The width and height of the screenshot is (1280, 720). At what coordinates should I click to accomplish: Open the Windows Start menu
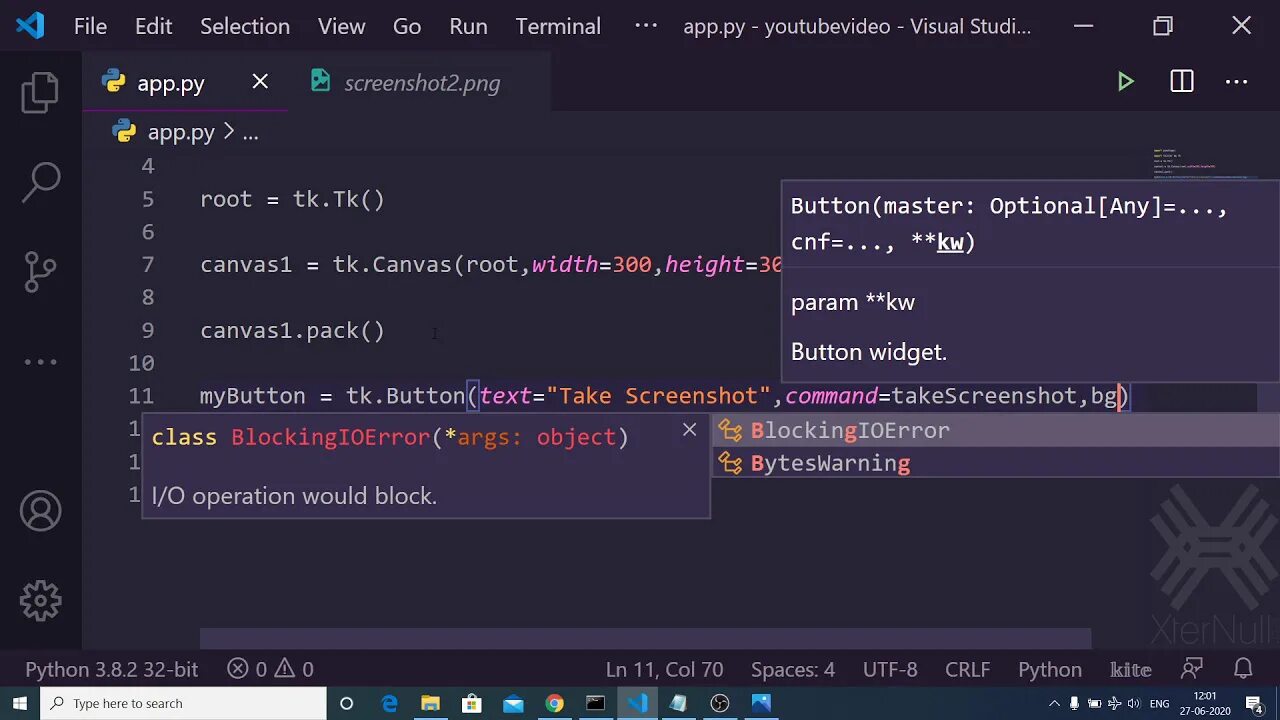click(20, 703)
